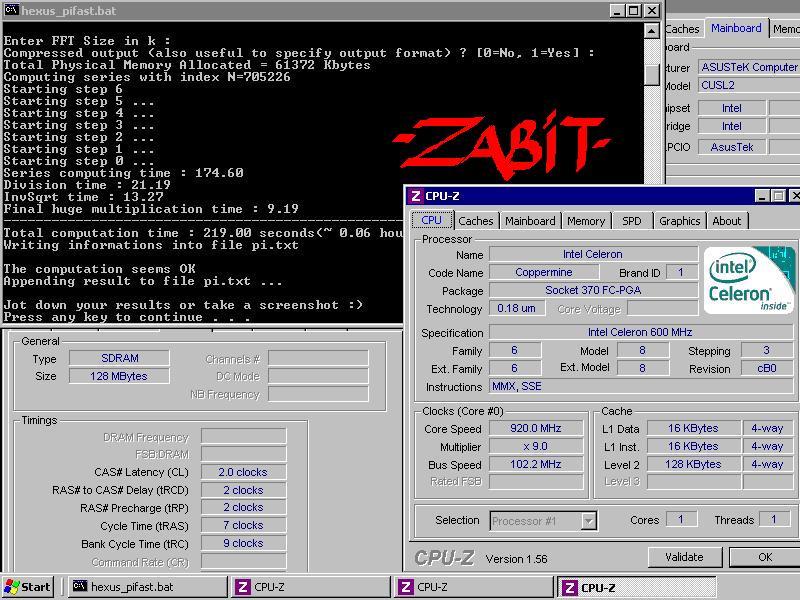Click the Intel Celeron inside logo

[748, 280]
